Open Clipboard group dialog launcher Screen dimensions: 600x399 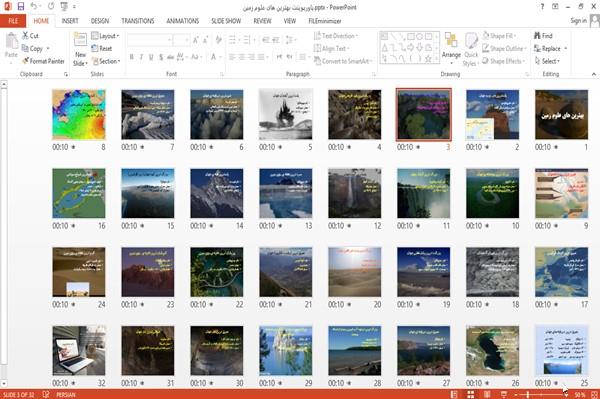click(66, 74)
